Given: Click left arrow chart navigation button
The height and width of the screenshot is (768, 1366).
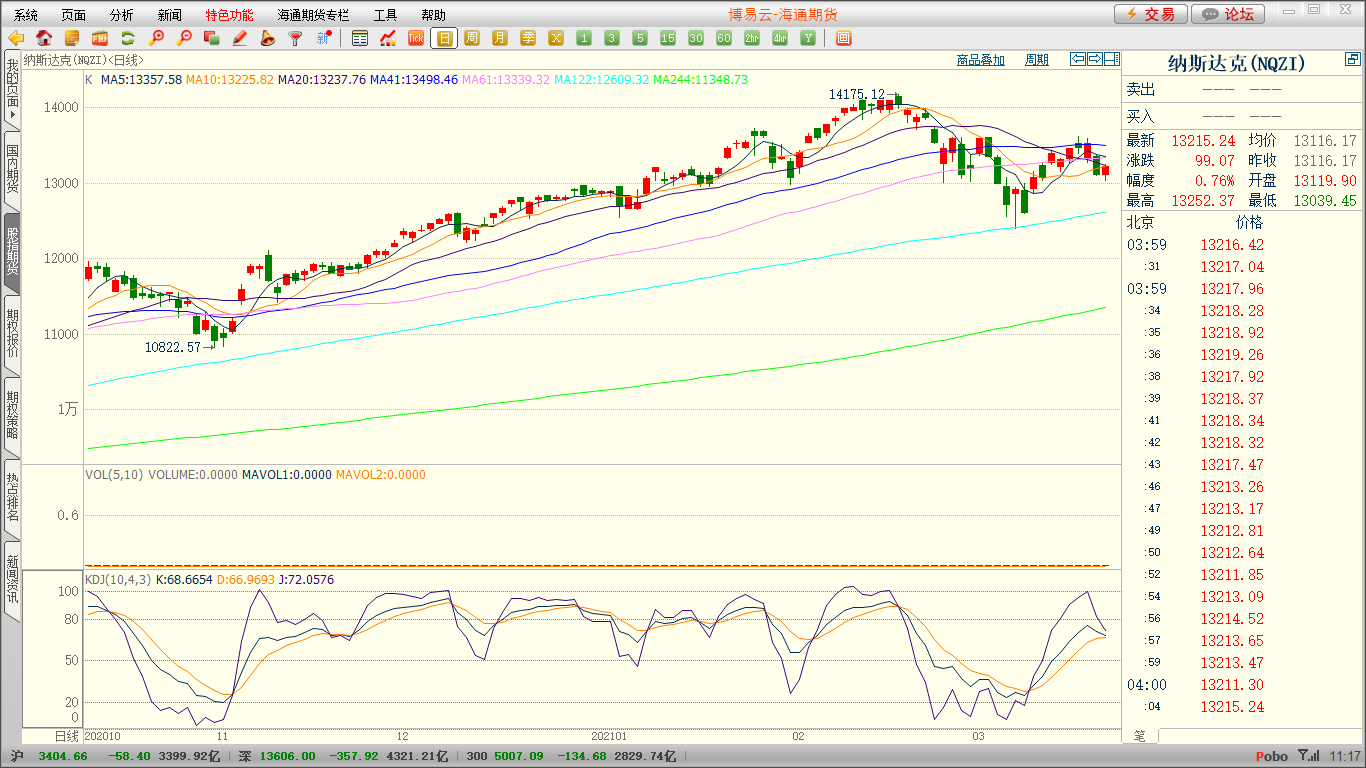Looking at the screenshot, I should [x=1078, y=59].
